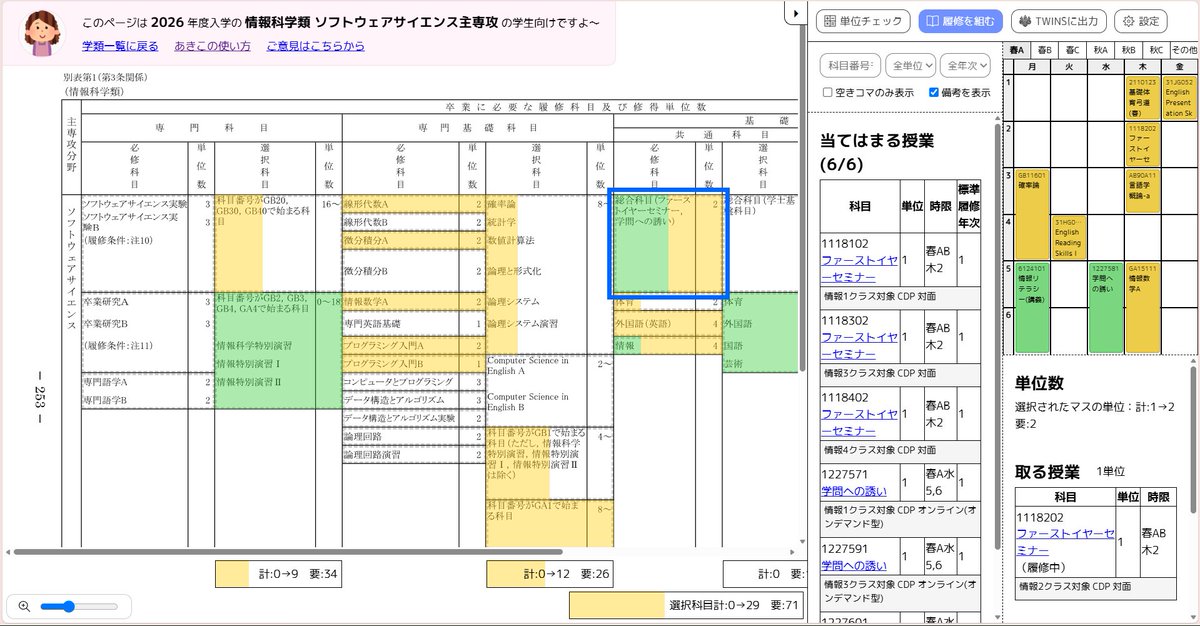
Task: Select GA15111 情報数学A card in the timetable
Action: (x=1143, y=308)
